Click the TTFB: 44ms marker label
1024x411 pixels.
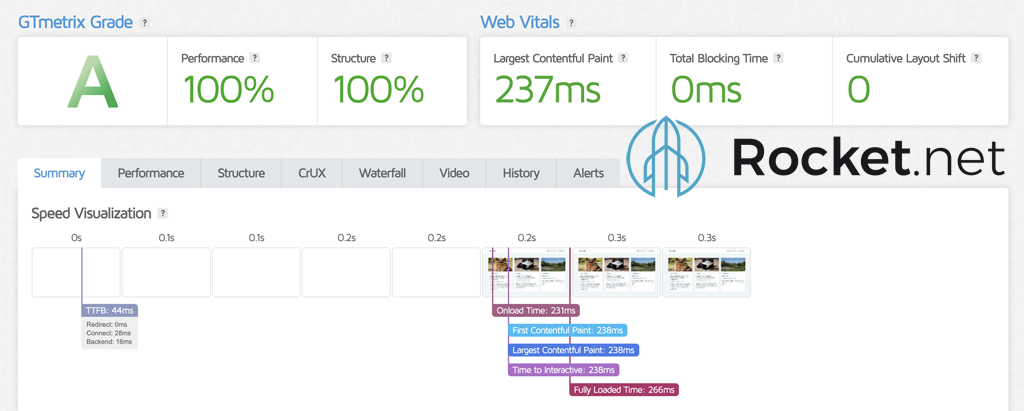tap(110, 310)
